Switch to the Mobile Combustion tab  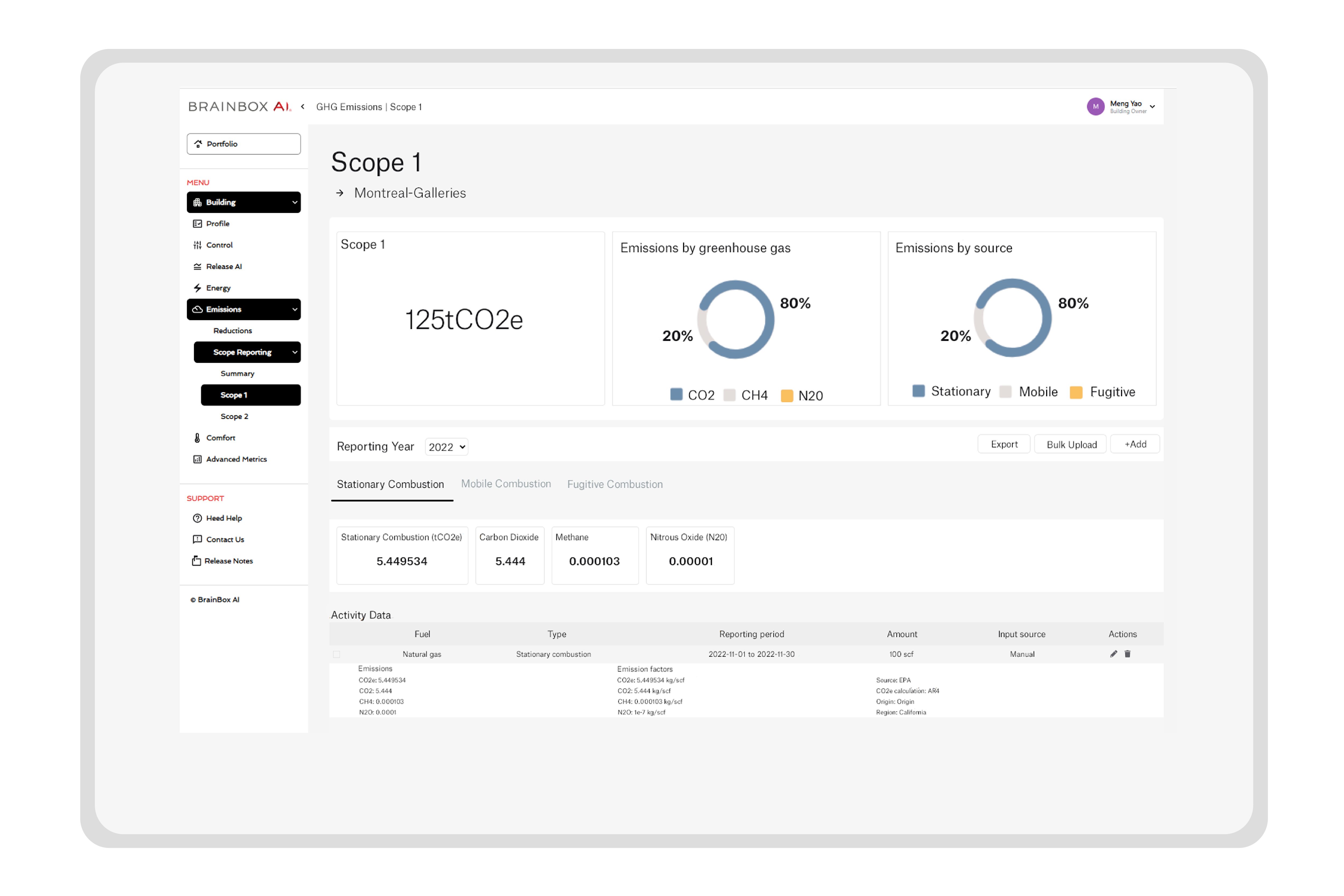coord(506,484)
